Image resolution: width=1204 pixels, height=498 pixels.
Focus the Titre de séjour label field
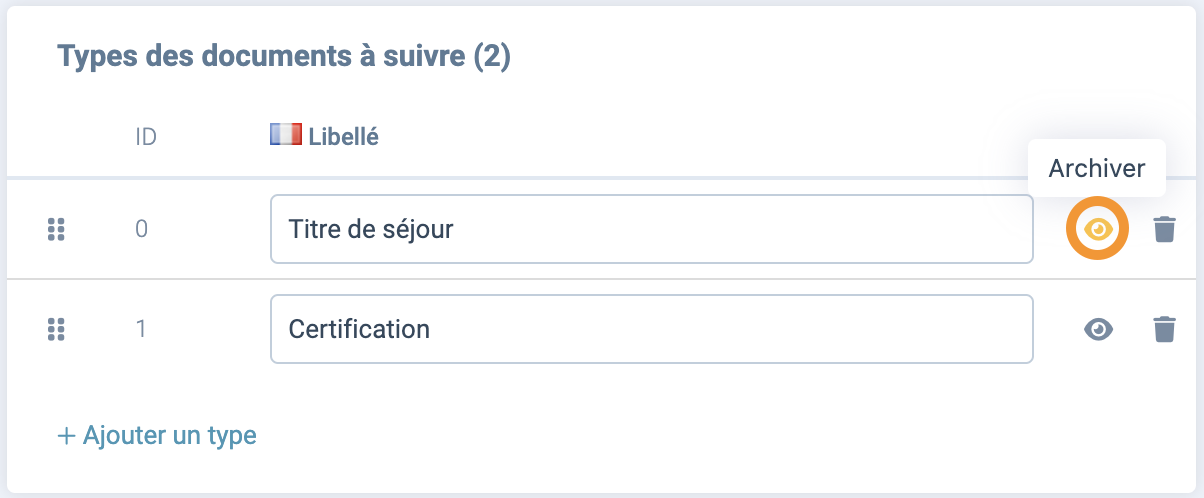[651, 229]
